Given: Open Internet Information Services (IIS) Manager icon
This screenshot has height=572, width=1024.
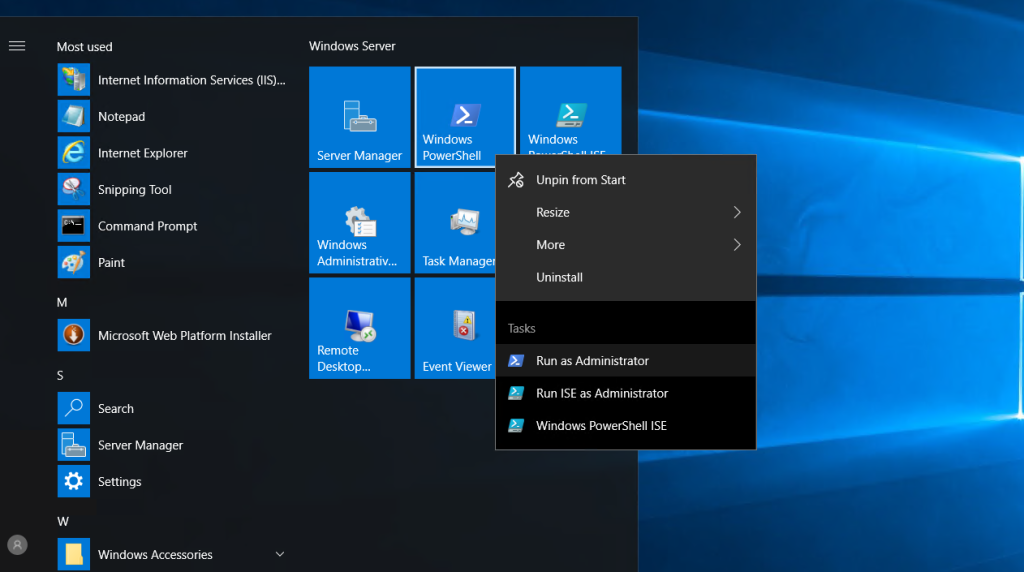Looking at the screenshot, I should (x=74, y=80).
